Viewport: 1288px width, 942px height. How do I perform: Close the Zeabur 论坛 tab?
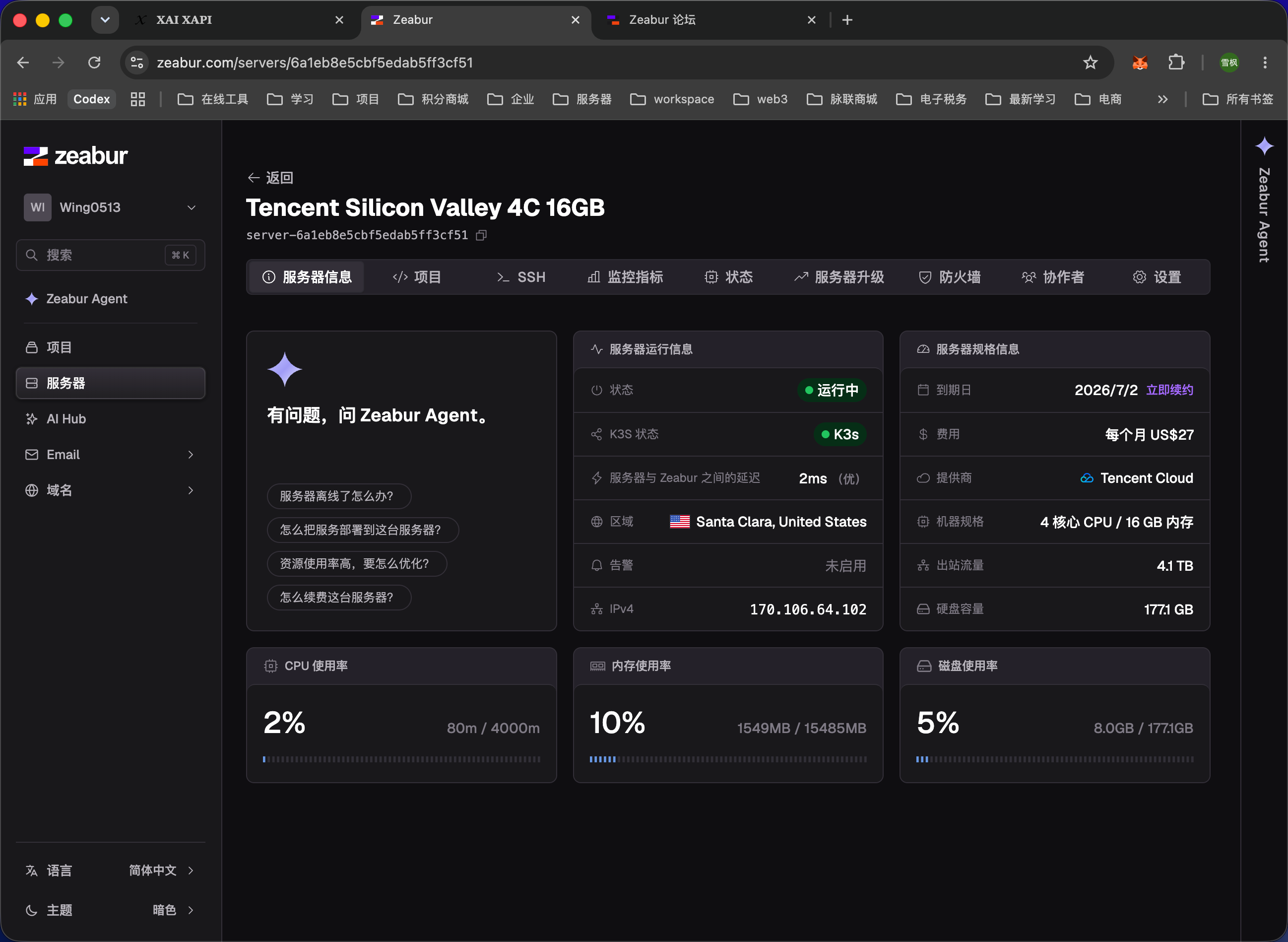pyautogui.click(x=812, y=20)
